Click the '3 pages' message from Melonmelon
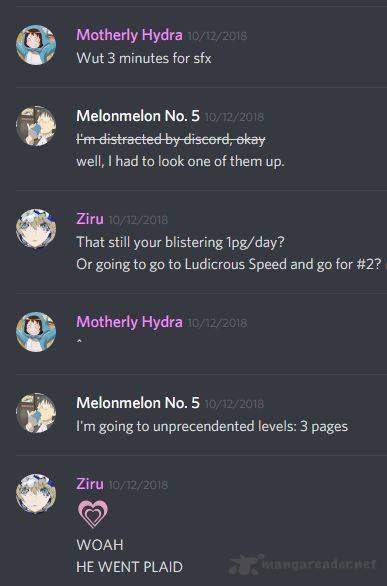 [x=212, y=426]
